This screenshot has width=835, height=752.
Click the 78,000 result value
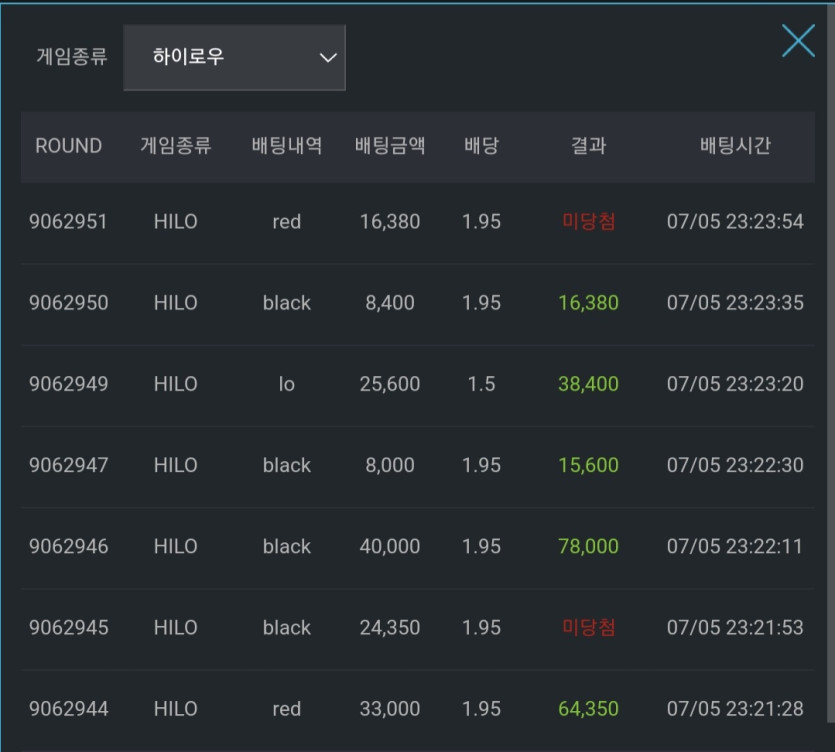pyautogui.click(x=588, y=546)
